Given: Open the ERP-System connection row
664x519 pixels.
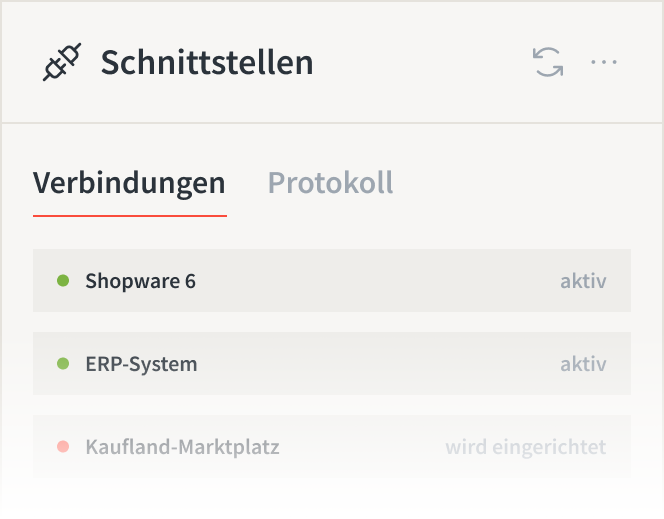Looking at the screenshot, I should [332, 364].
